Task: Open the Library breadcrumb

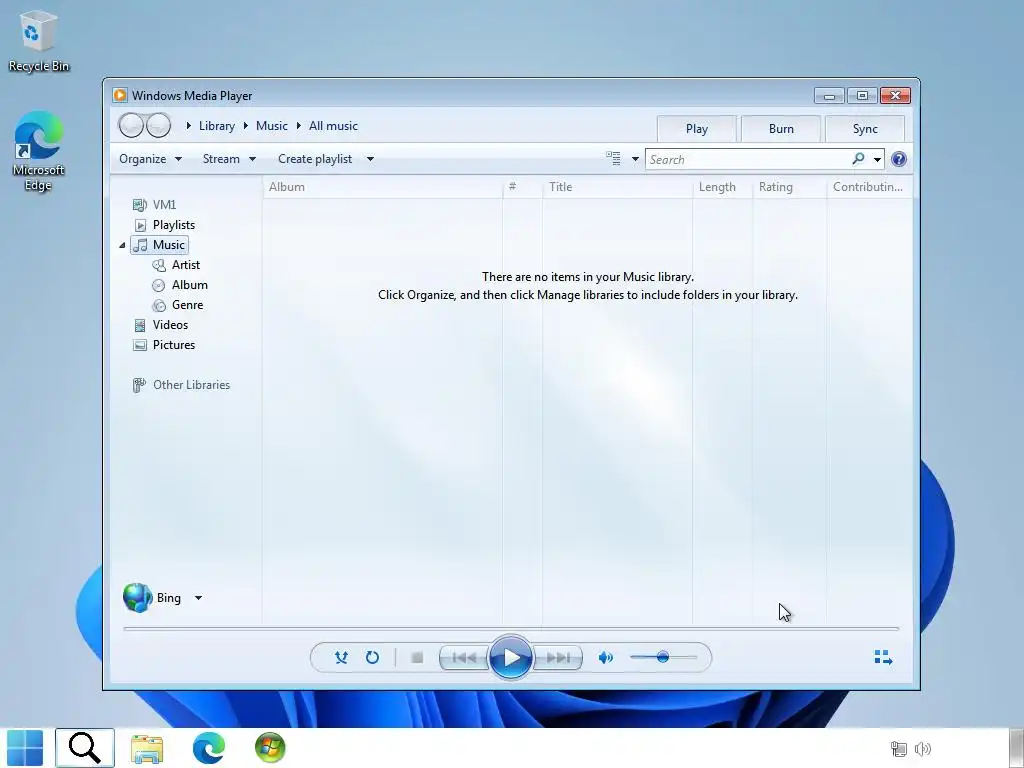Action: tap(217, 126)
